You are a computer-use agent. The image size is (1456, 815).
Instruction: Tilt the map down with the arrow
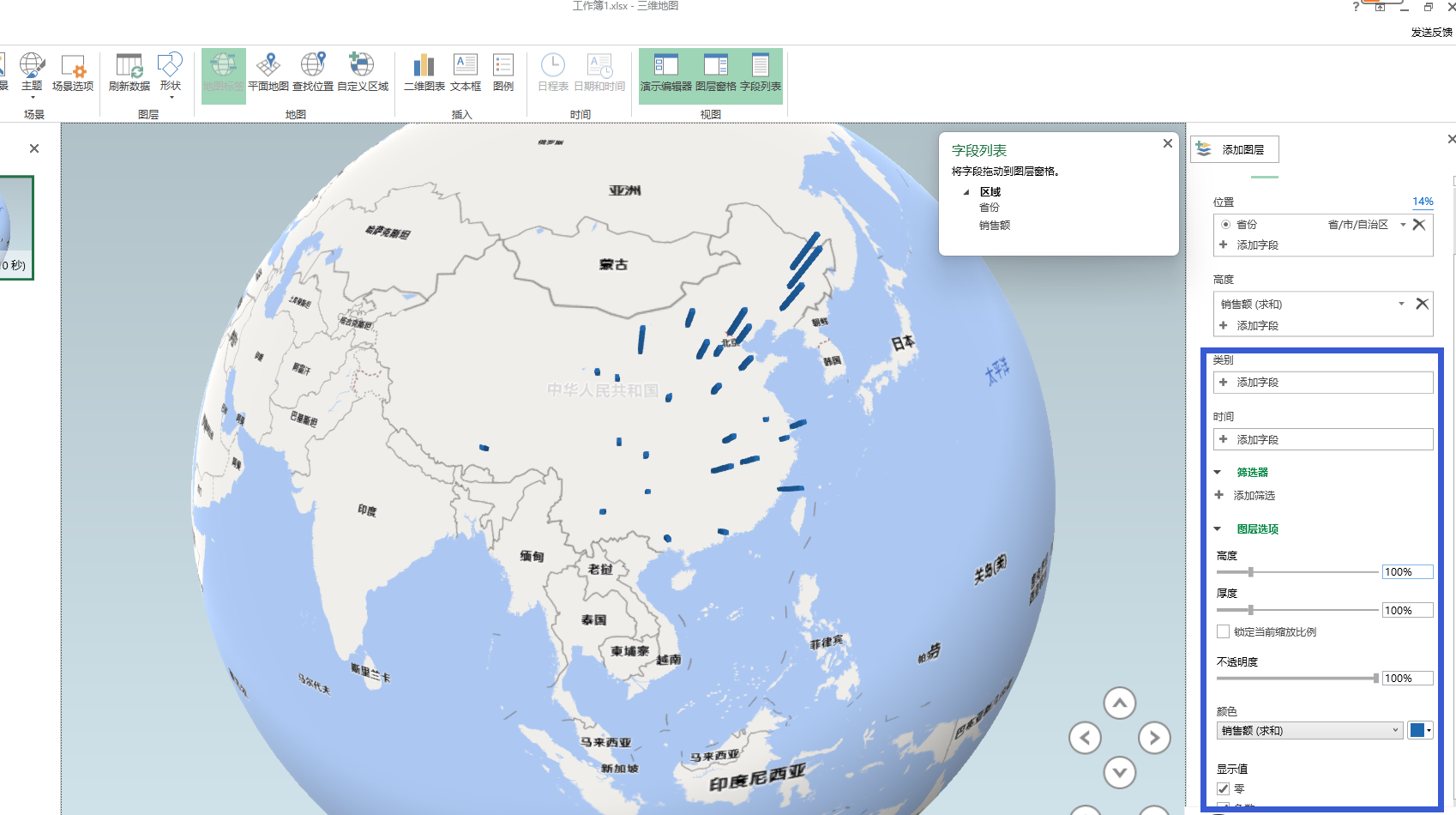[1120, 772]
